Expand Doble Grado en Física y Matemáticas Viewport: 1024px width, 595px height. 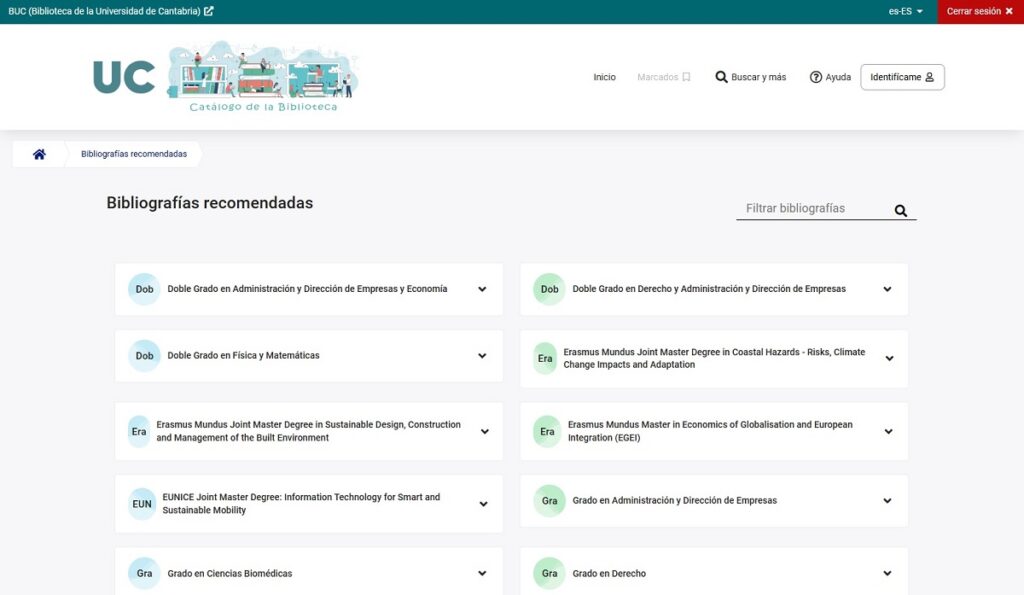tap(481, 356)
